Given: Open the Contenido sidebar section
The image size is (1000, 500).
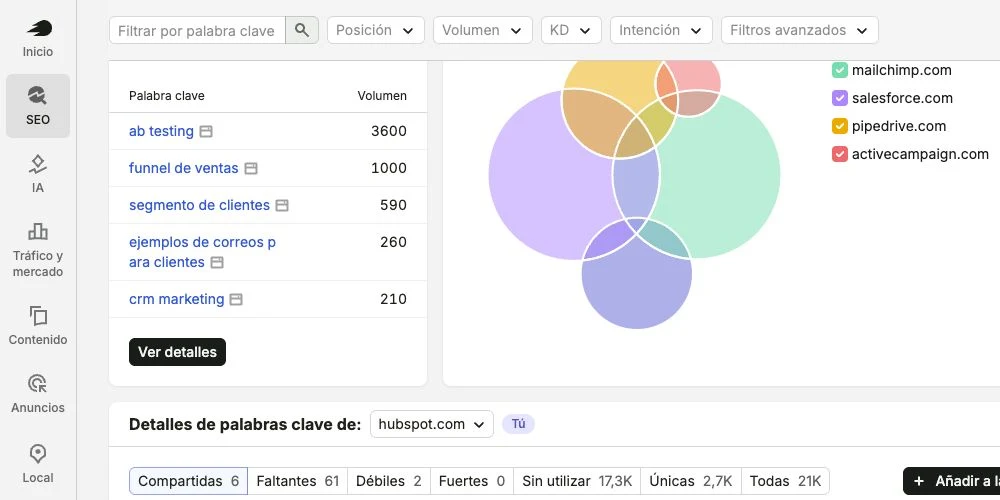Looking at the screenshot, I should pyautogui.click(x=38, y=325).
